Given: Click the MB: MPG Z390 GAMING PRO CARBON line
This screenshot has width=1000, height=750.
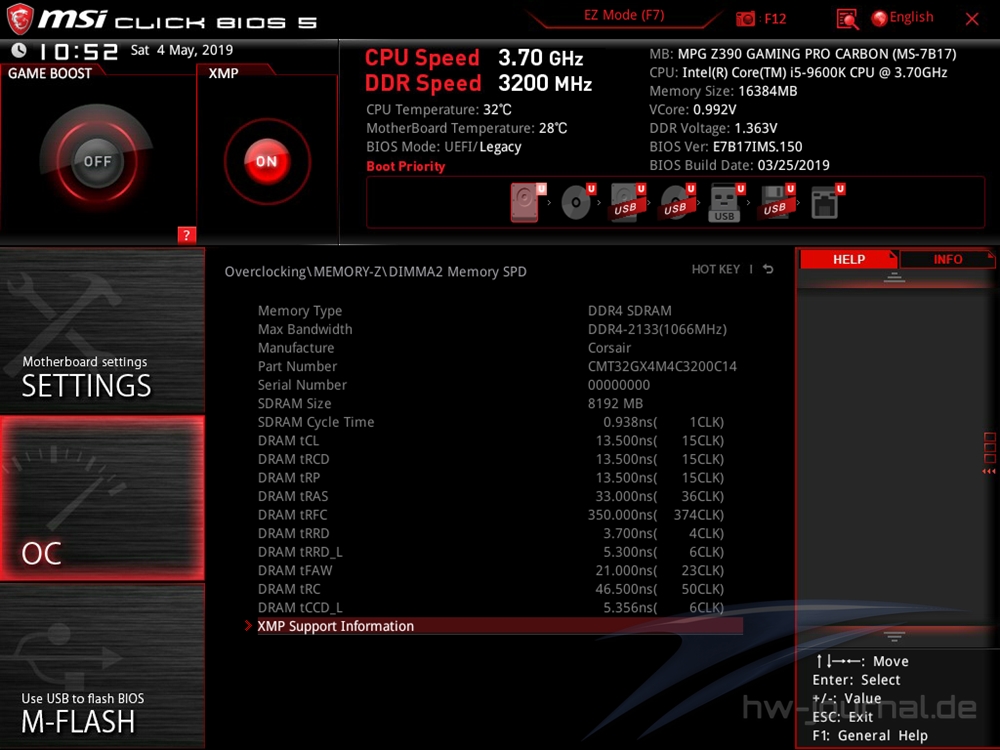Looking at the screenshot, I should [x=803, y=54].
